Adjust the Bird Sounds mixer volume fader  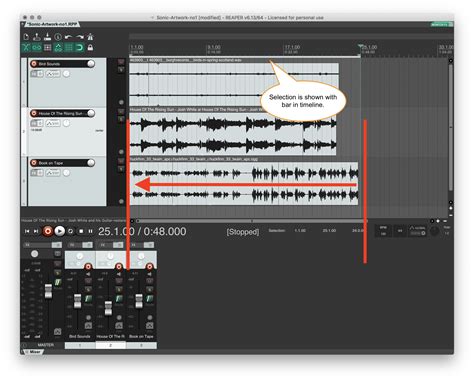[x=77, y=301]
